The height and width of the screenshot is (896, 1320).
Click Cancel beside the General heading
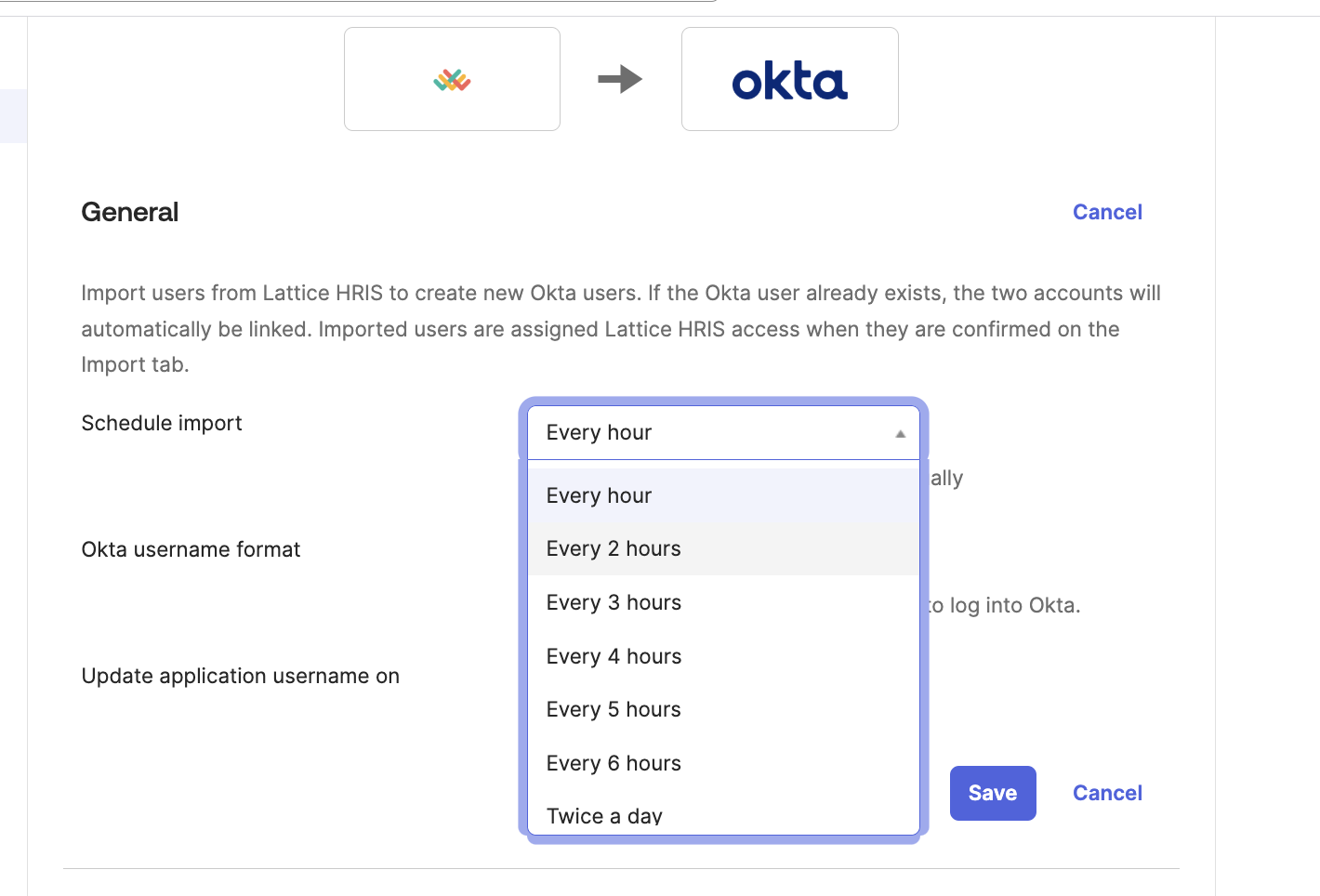click(x=1107, y=212)
